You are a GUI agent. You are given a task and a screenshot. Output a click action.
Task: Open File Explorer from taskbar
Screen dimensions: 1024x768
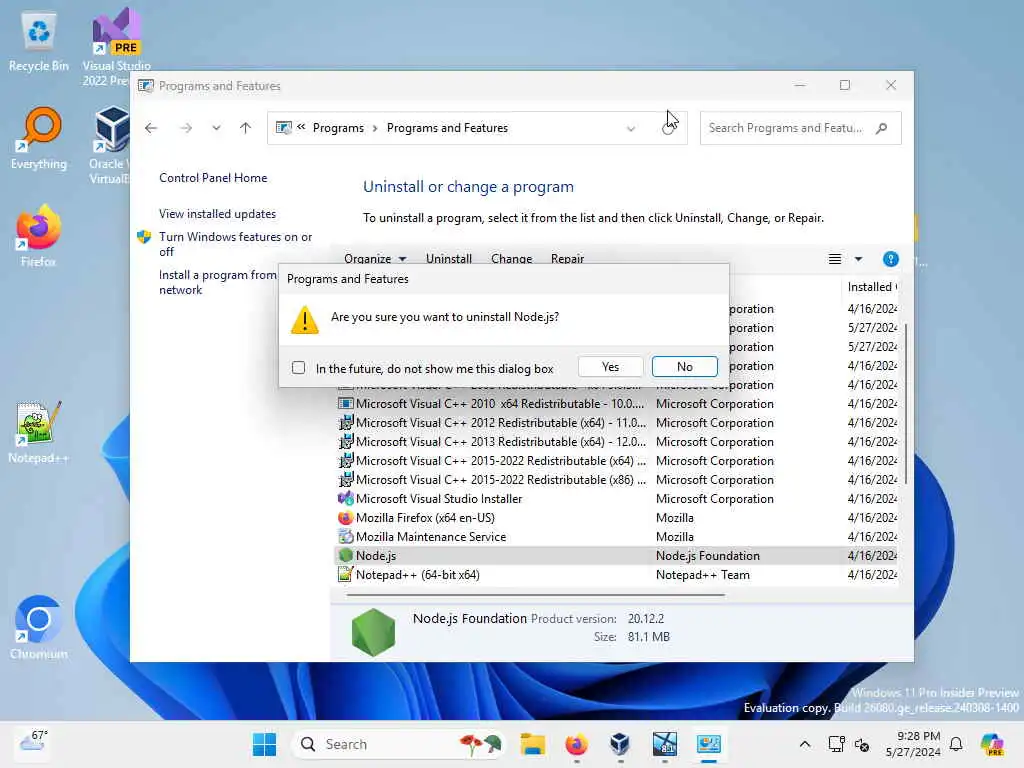point(532,744)
